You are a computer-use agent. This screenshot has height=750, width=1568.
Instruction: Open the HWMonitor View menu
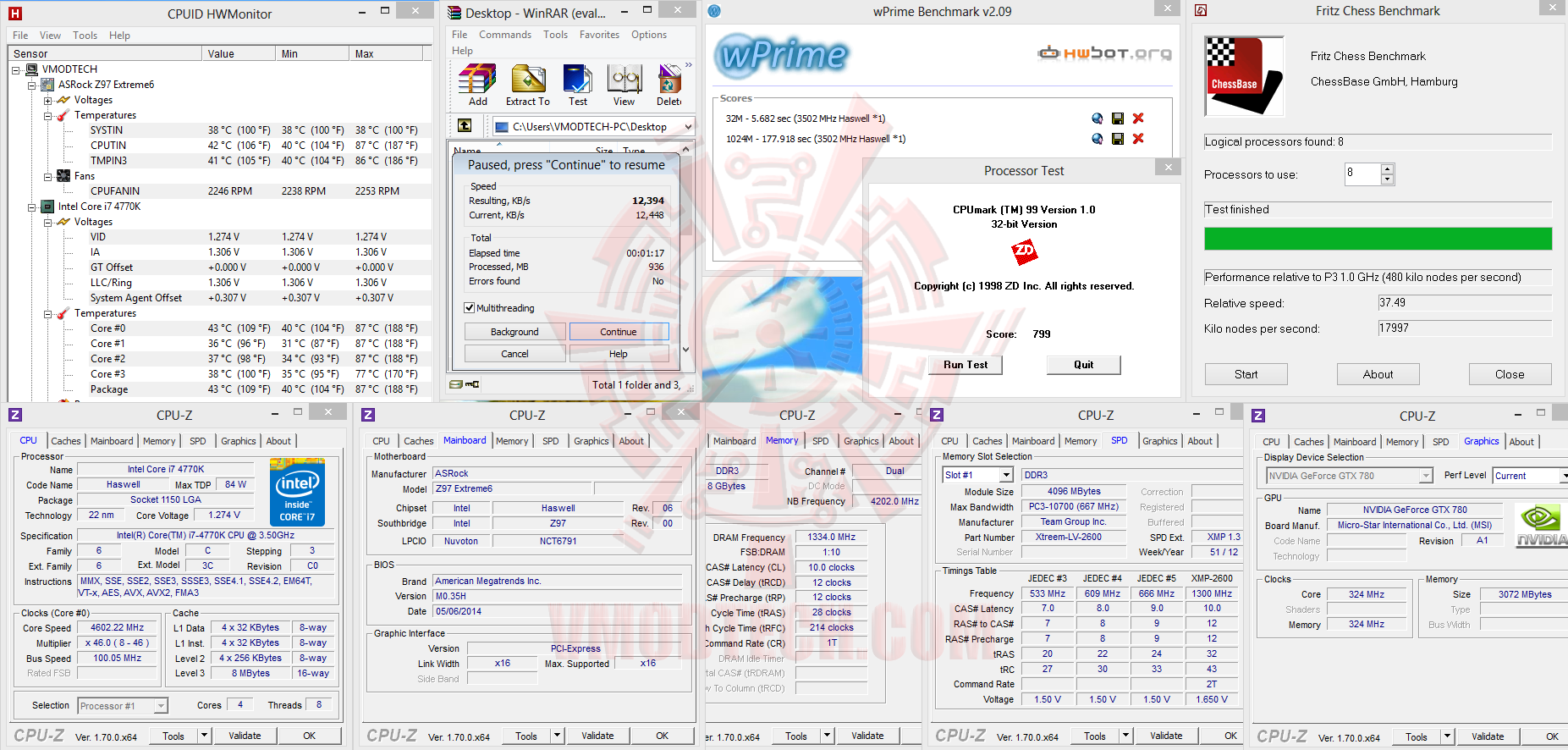(50, 36)
